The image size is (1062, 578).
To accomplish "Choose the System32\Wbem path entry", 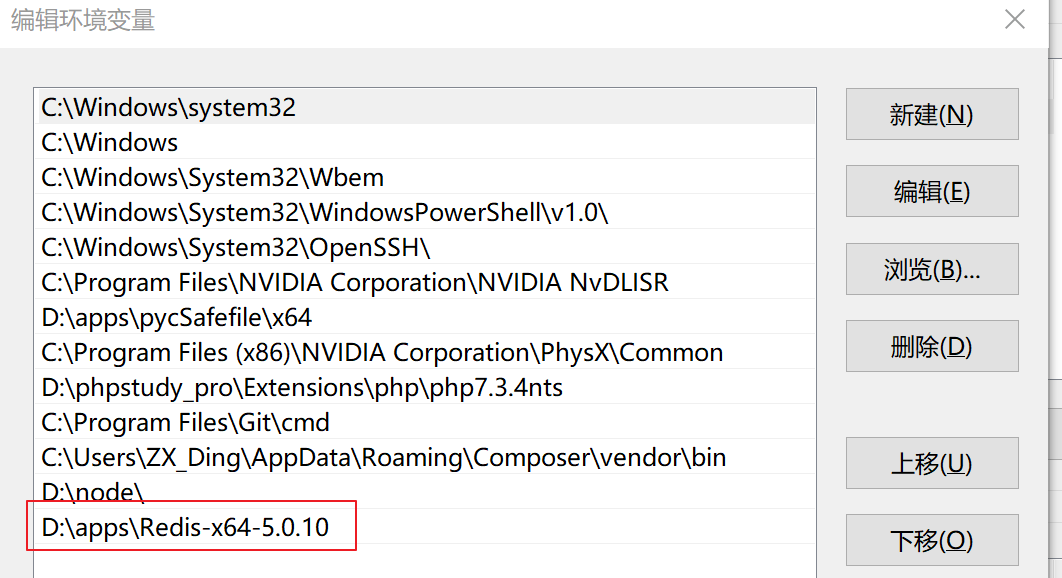I will (212, 178).
